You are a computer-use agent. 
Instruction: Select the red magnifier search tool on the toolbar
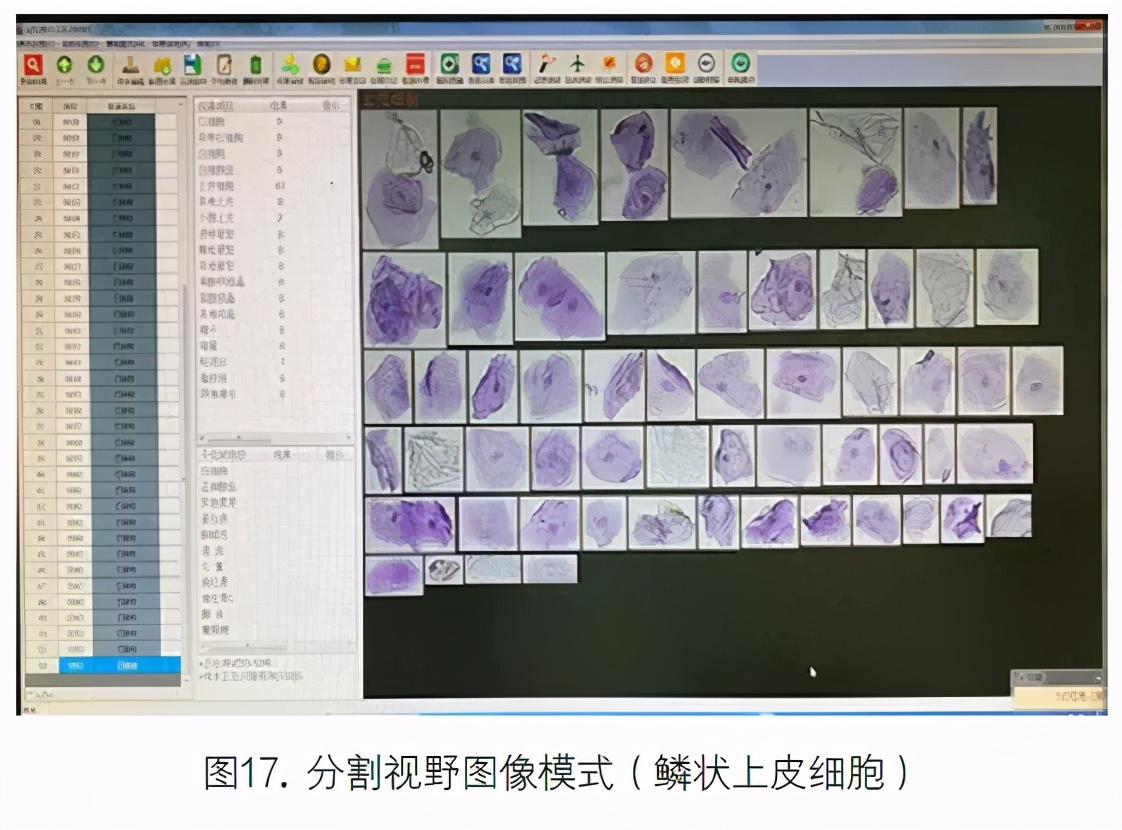pos(32,64)
